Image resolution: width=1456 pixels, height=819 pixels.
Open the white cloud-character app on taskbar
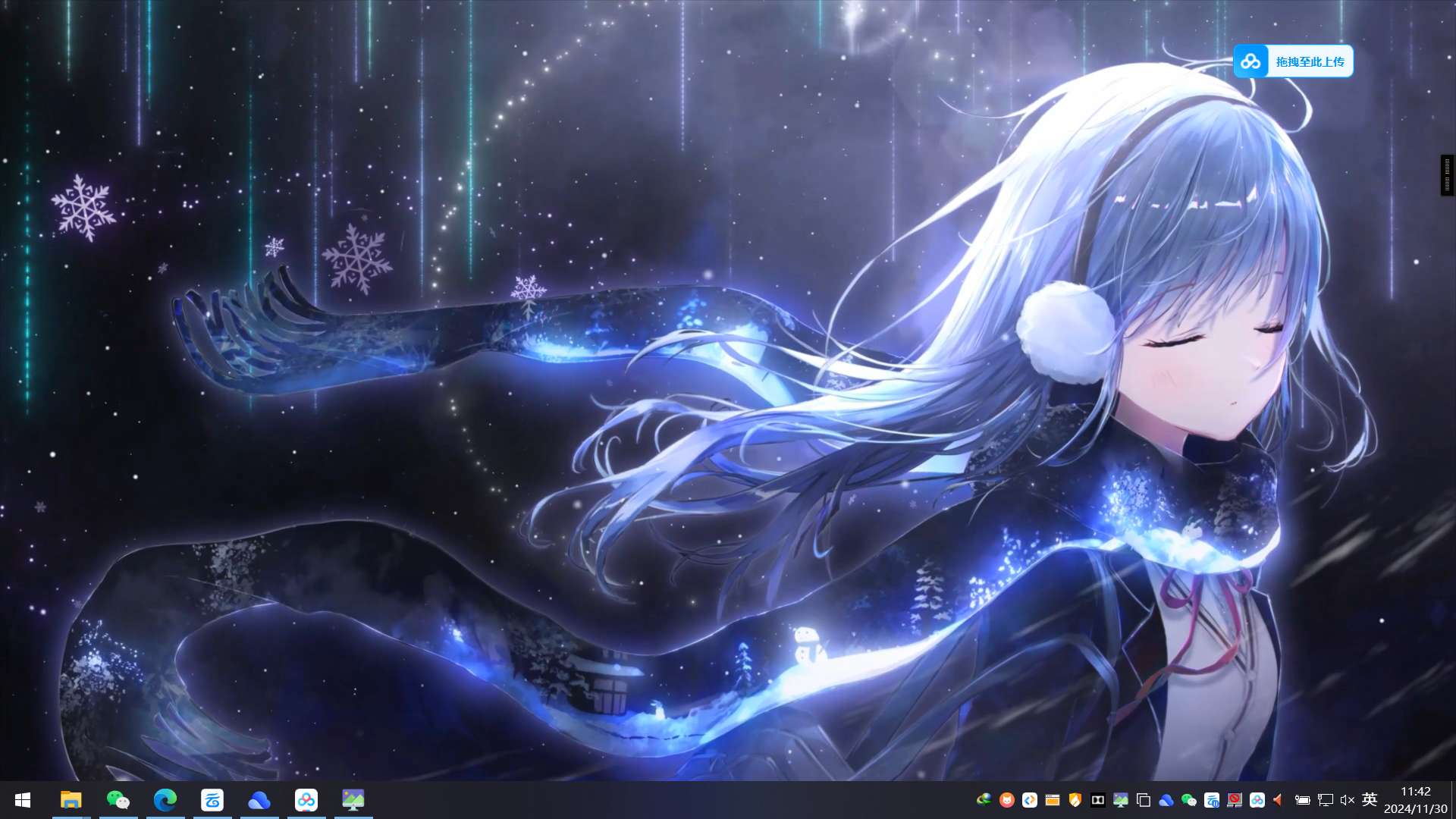[x=212, y=800]
